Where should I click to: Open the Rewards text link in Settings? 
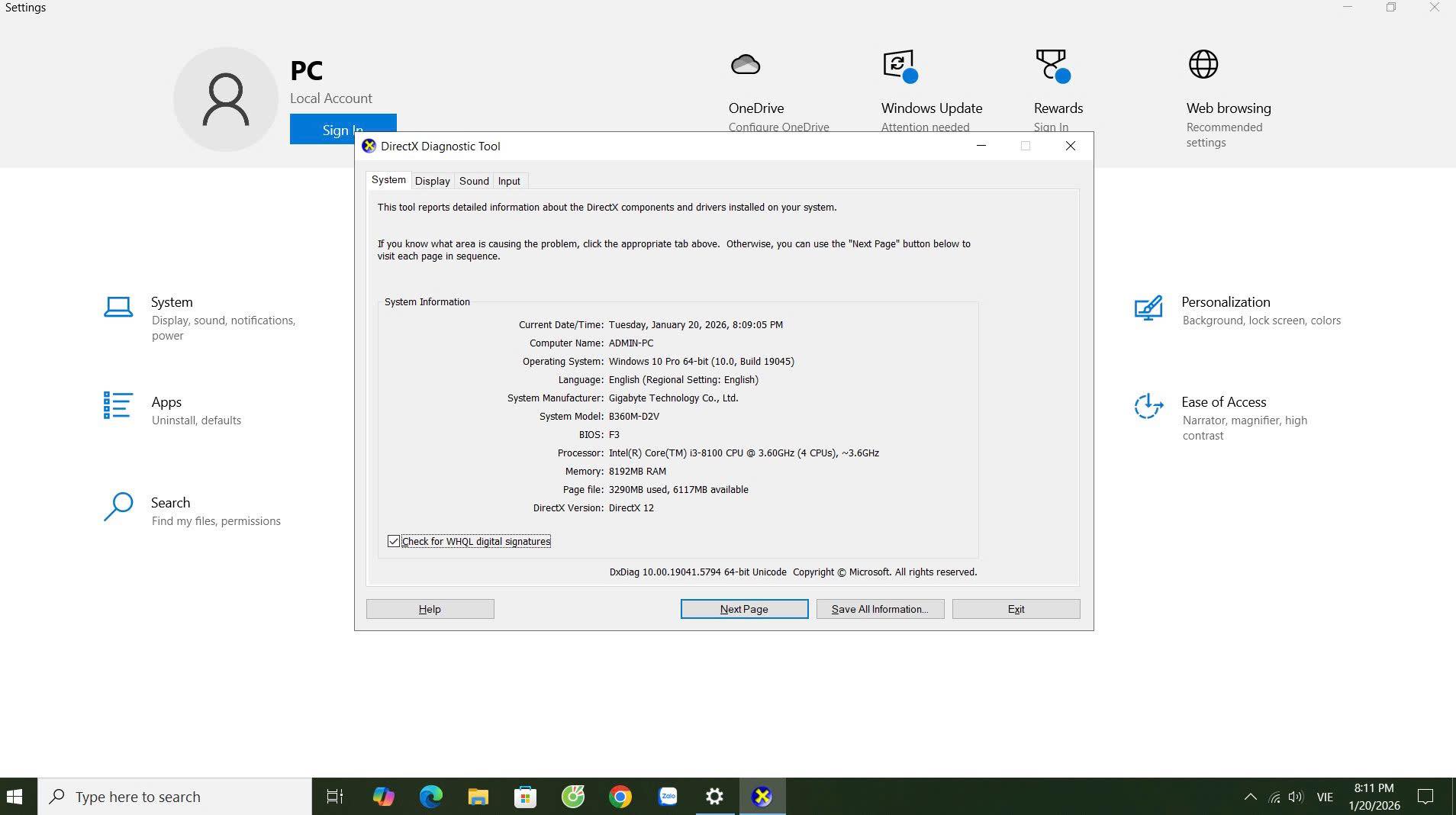(1058, 108)
